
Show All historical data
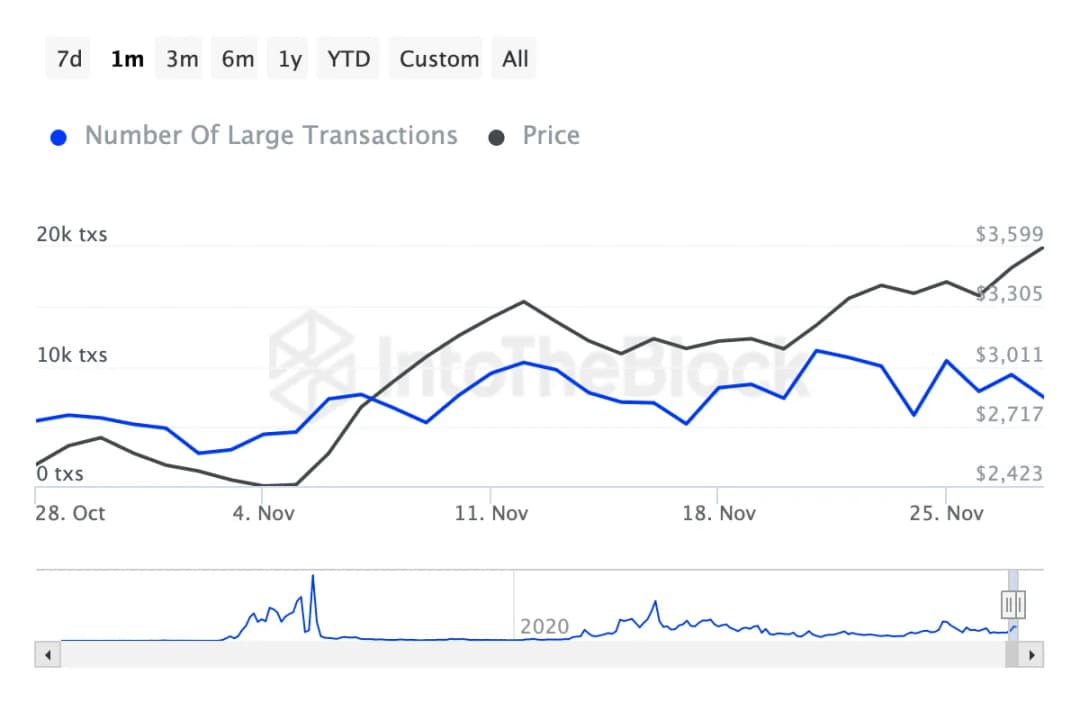click(x=515, y=59)
